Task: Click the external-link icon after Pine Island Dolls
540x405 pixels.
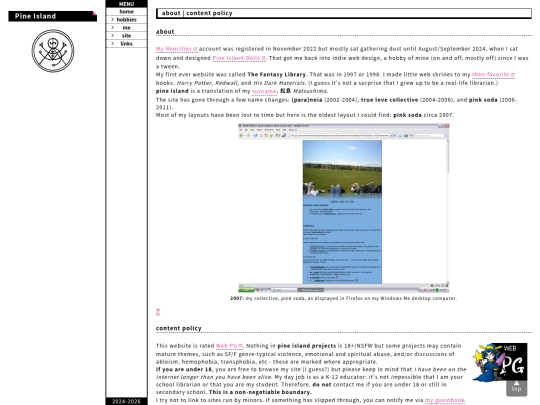Action: 263,58
